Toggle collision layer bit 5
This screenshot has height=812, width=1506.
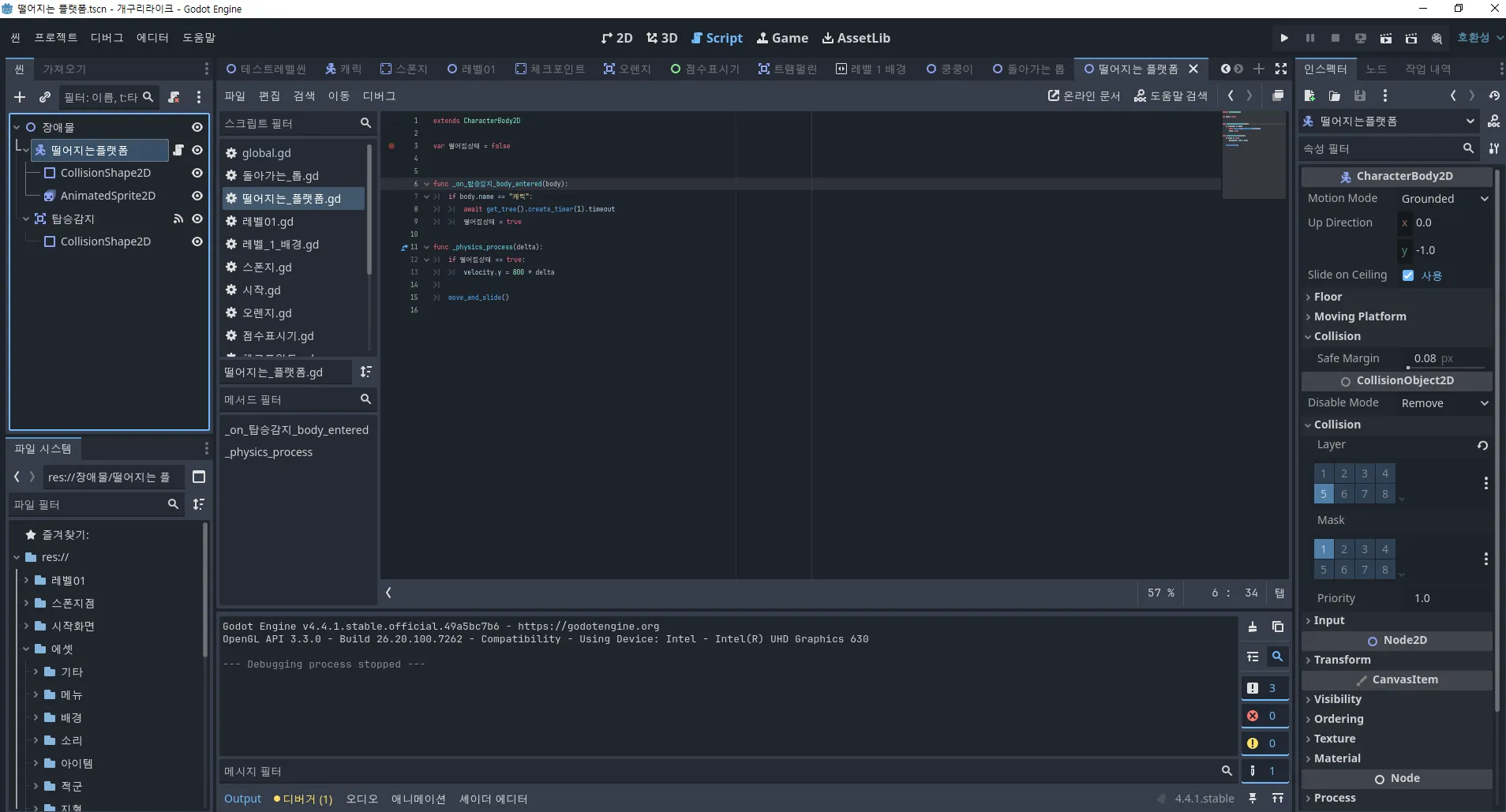pos(1324,494)
